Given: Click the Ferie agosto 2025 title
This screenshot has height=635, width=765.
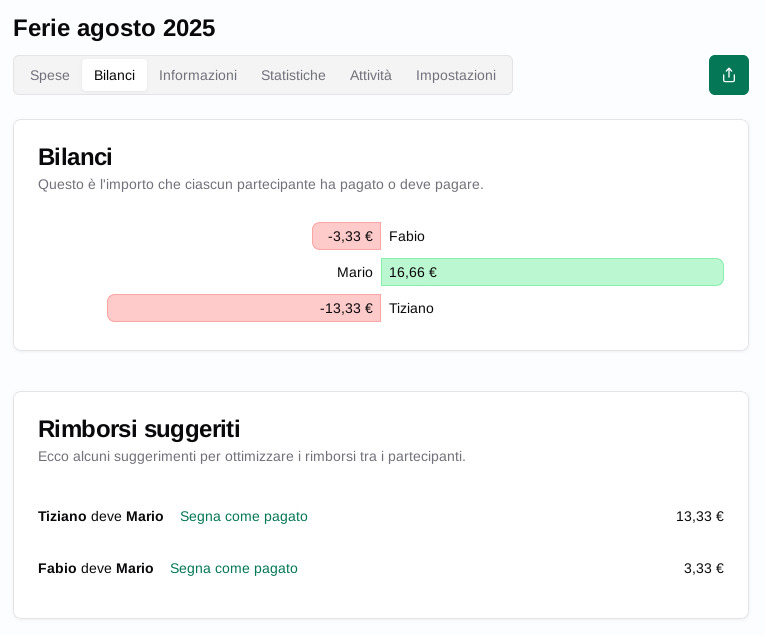Looking at the screenshot, I should [x=114, y=28].
